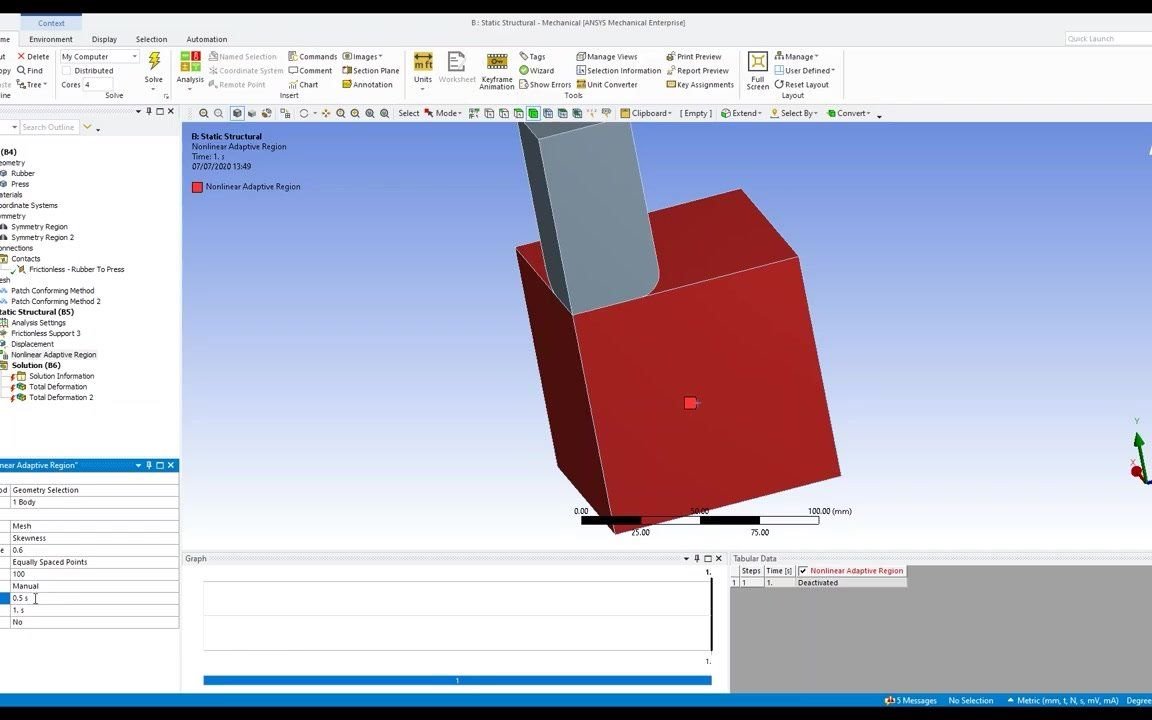The width and height of the screenshot is (1152, 720).
Task: Open the Select By dropdown
Action: pyautogui.click(x=795, y=113)
